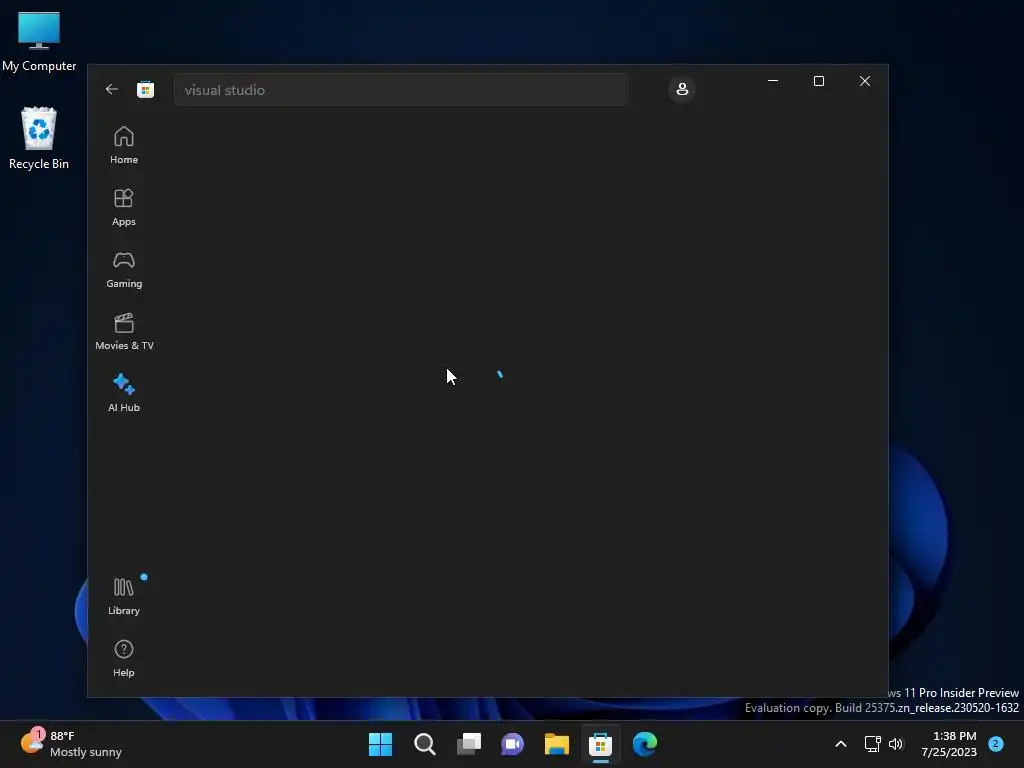The width and height of the screenshot is (1024, 768).
Task: Click the Microsoft Store taskbar icon
Action: tap(600, 744)
